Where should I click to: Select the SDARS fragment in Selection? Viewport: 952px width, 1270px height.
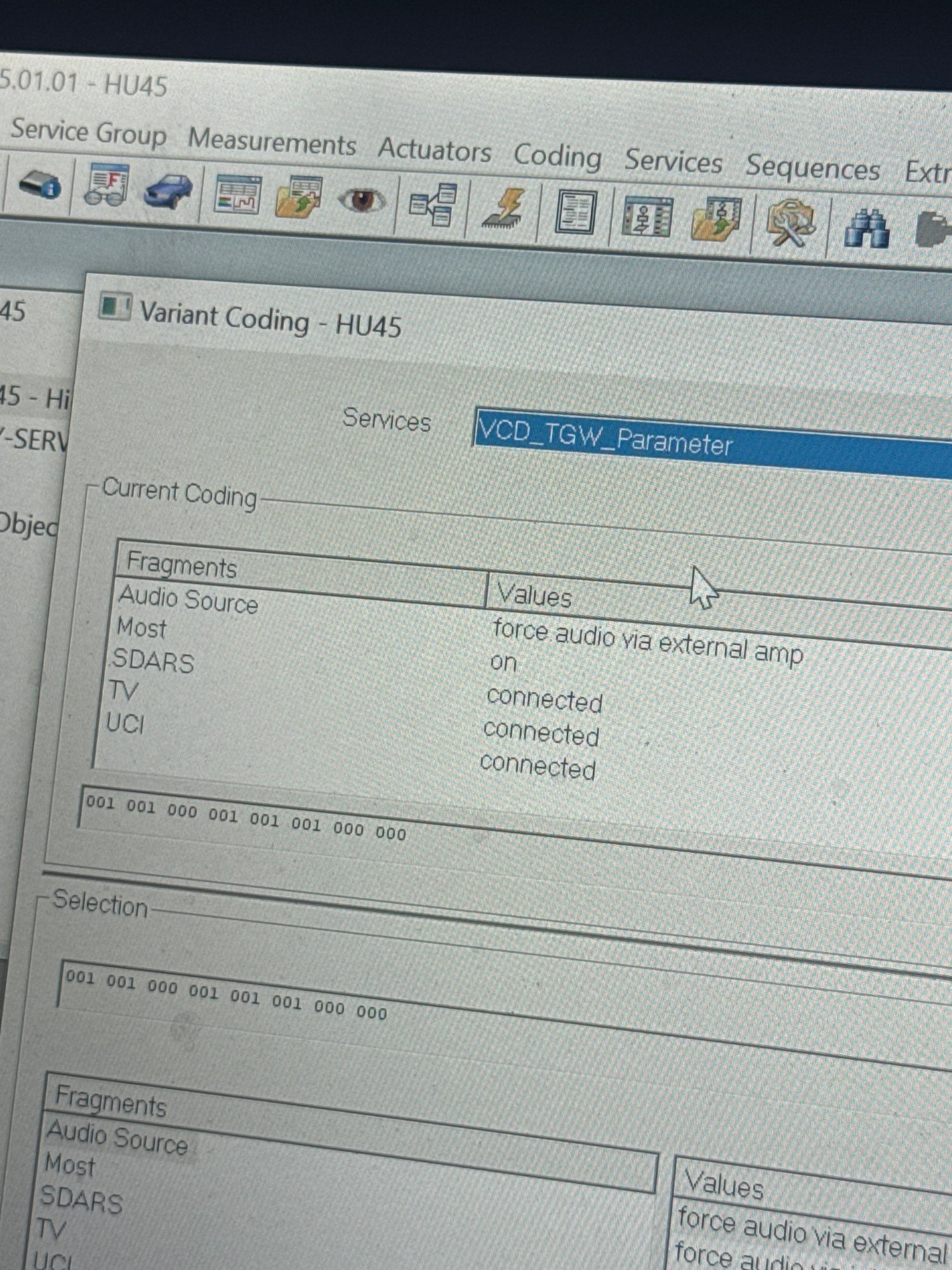pos(81,1199)
